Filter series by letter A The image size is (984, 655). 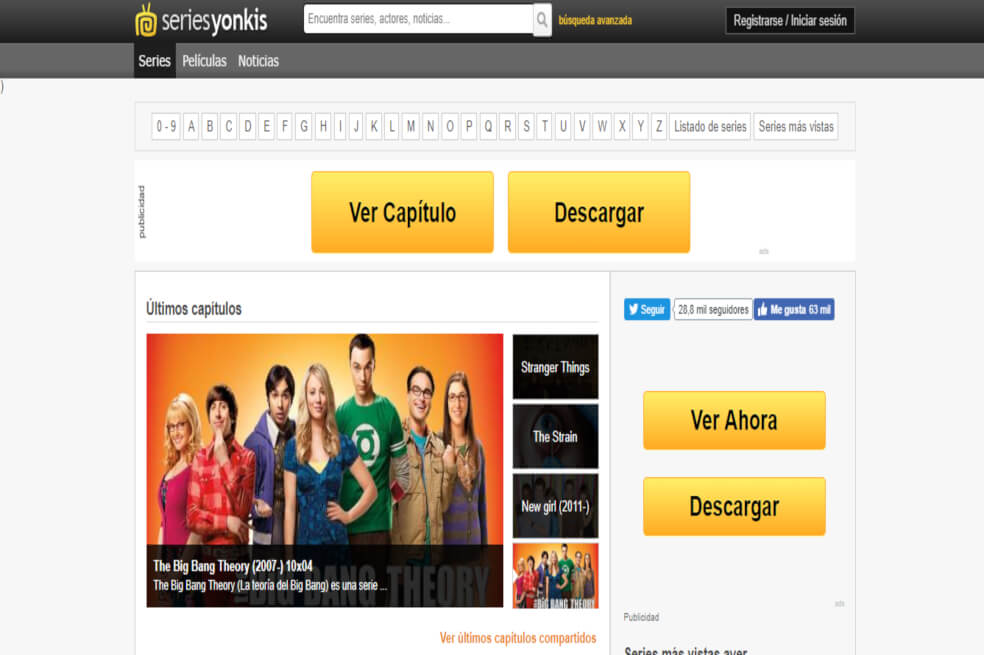click(191, 127)
